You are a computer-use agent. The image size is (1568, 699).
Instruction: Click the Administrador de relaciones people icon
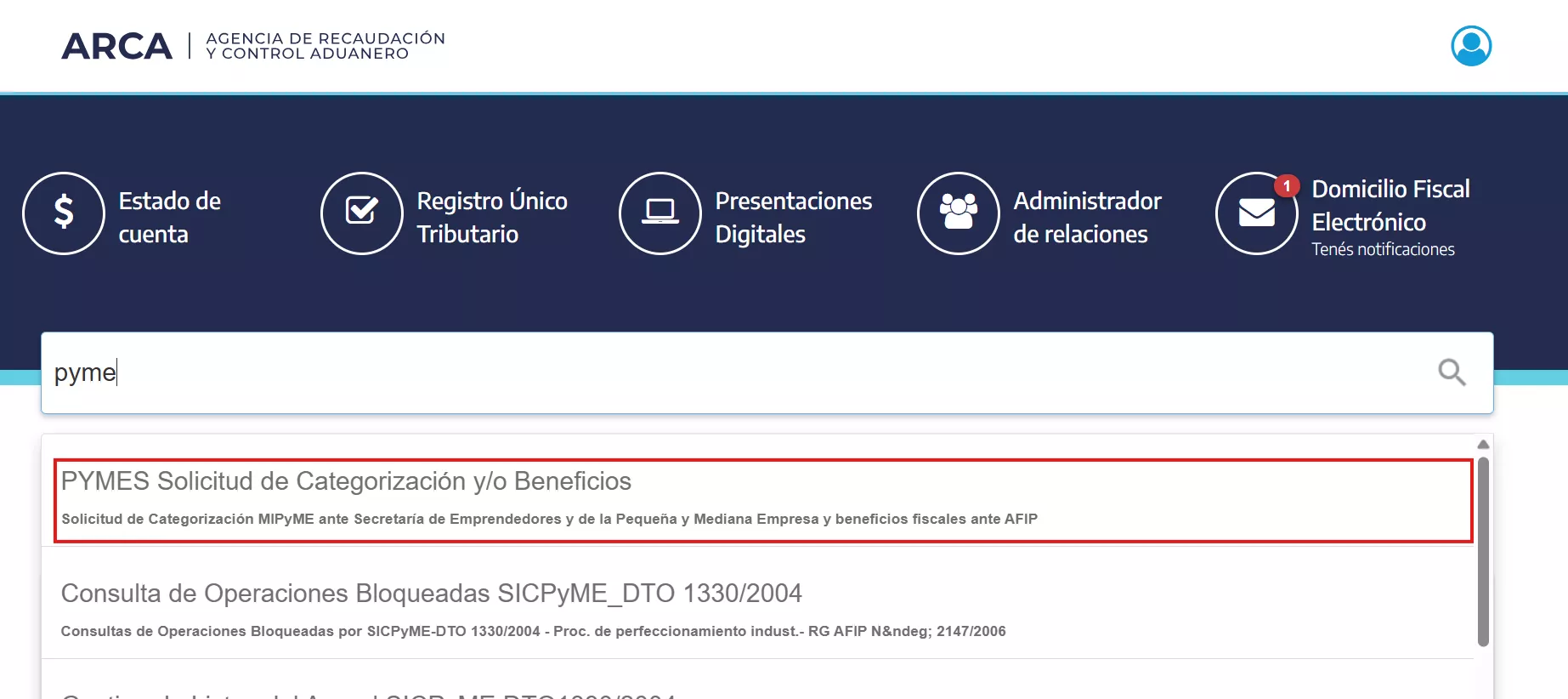tap(959, 213)
